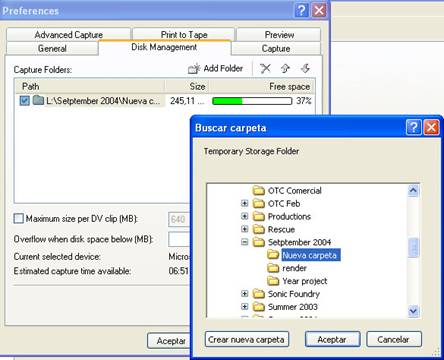Click the folder tree scrollbar thumb

pos(413,247)
